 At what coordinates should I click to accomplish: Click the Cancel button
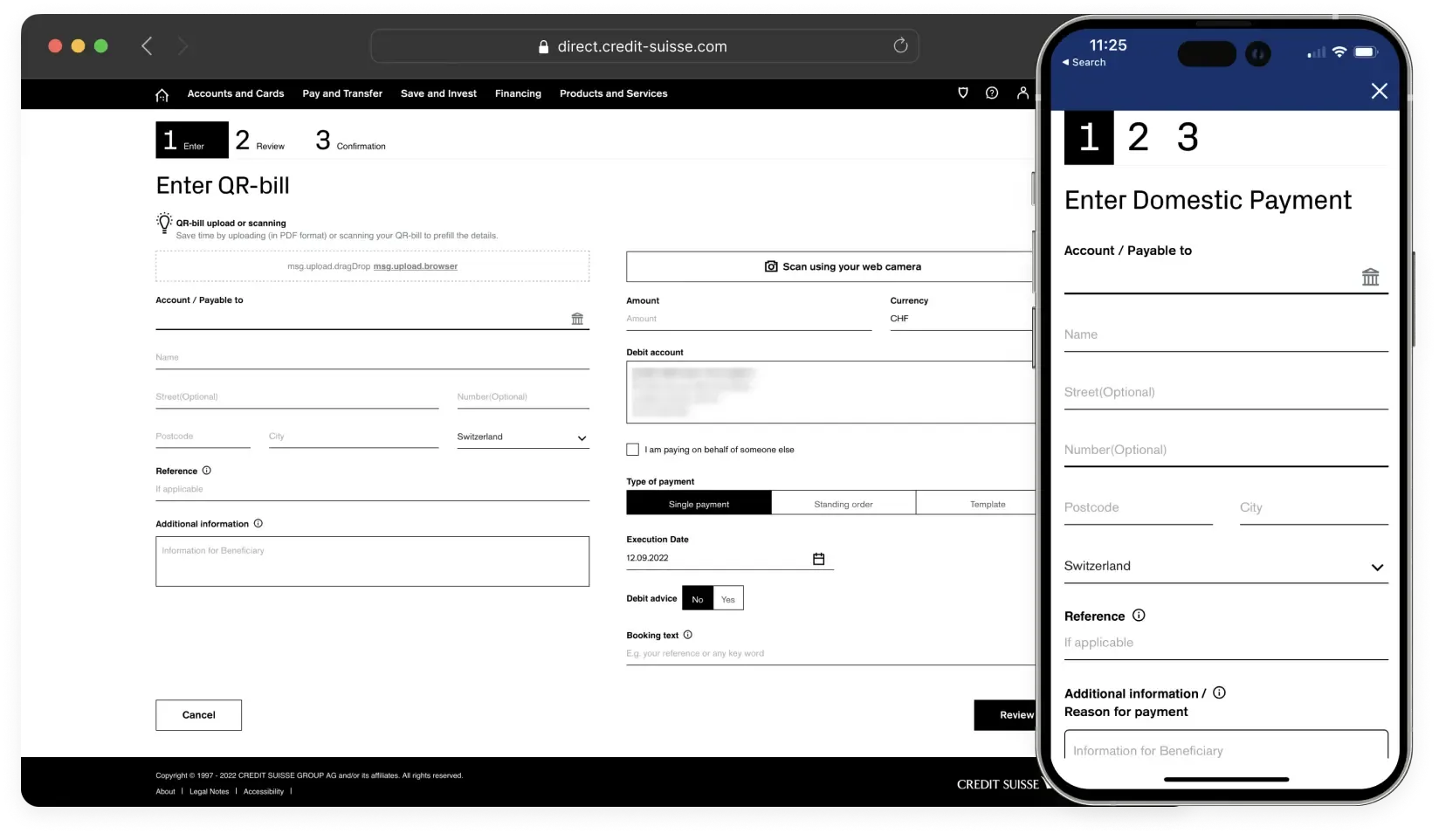coord(198,714)
